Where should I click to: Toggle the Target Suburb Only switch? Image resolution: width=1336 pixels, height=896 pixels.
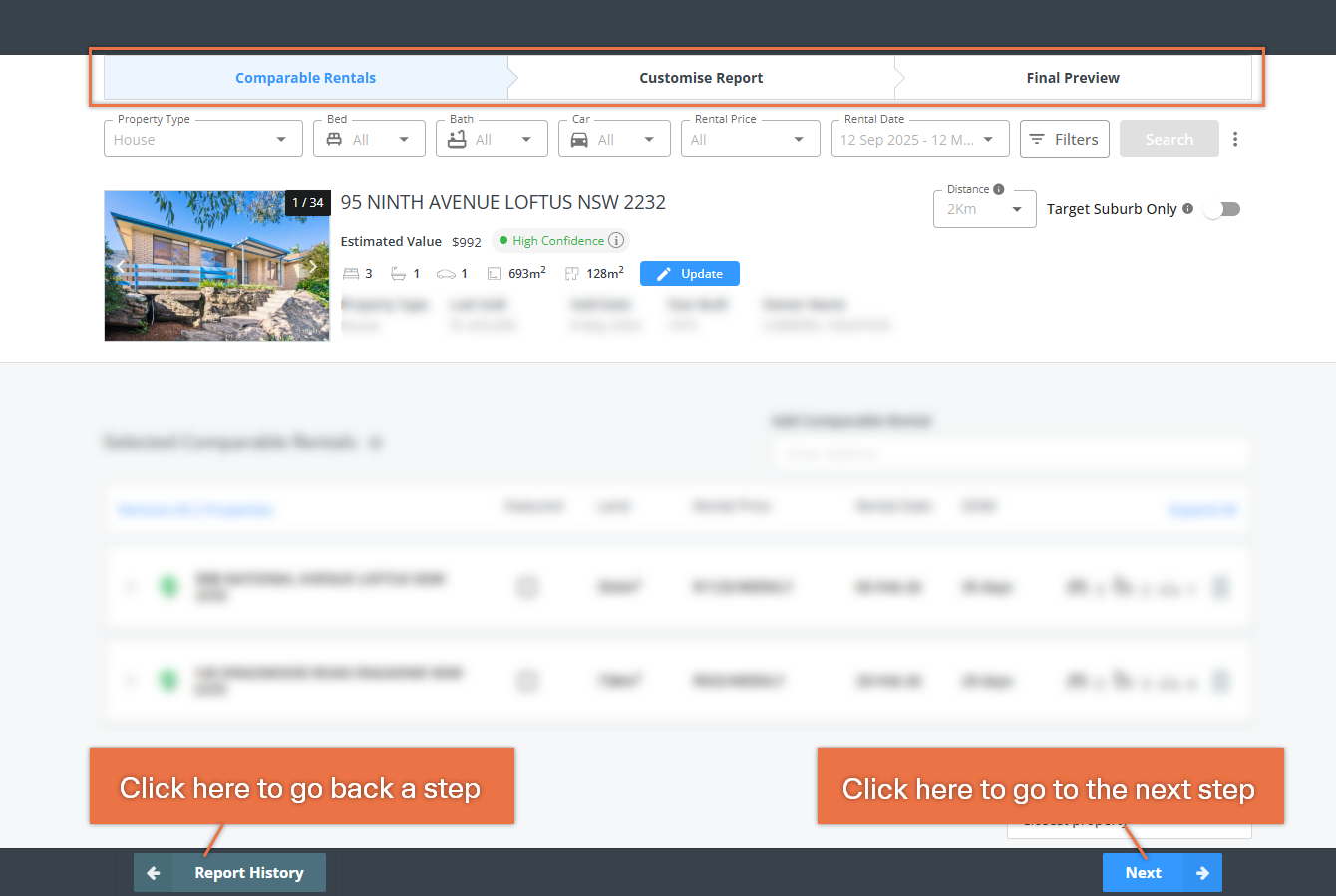(x=1222, y=209)
